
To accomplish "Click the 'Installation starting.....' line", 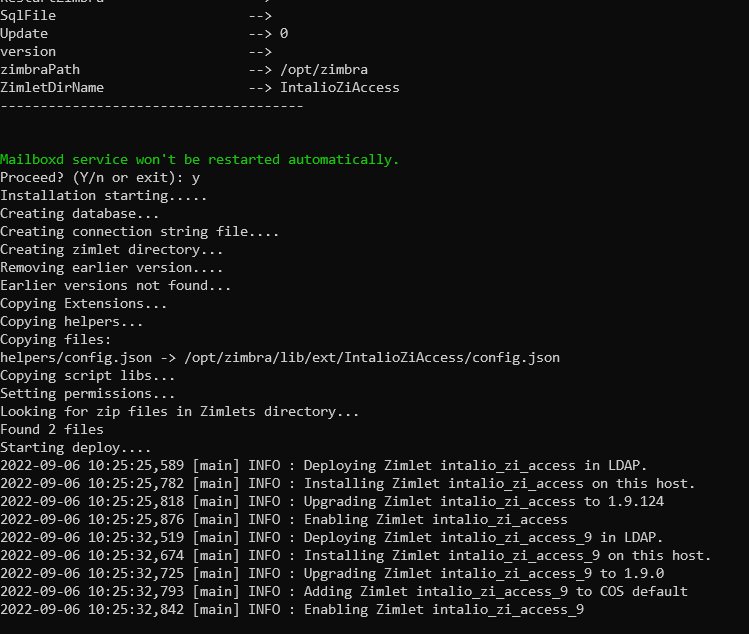I will [x=103, y=196].
